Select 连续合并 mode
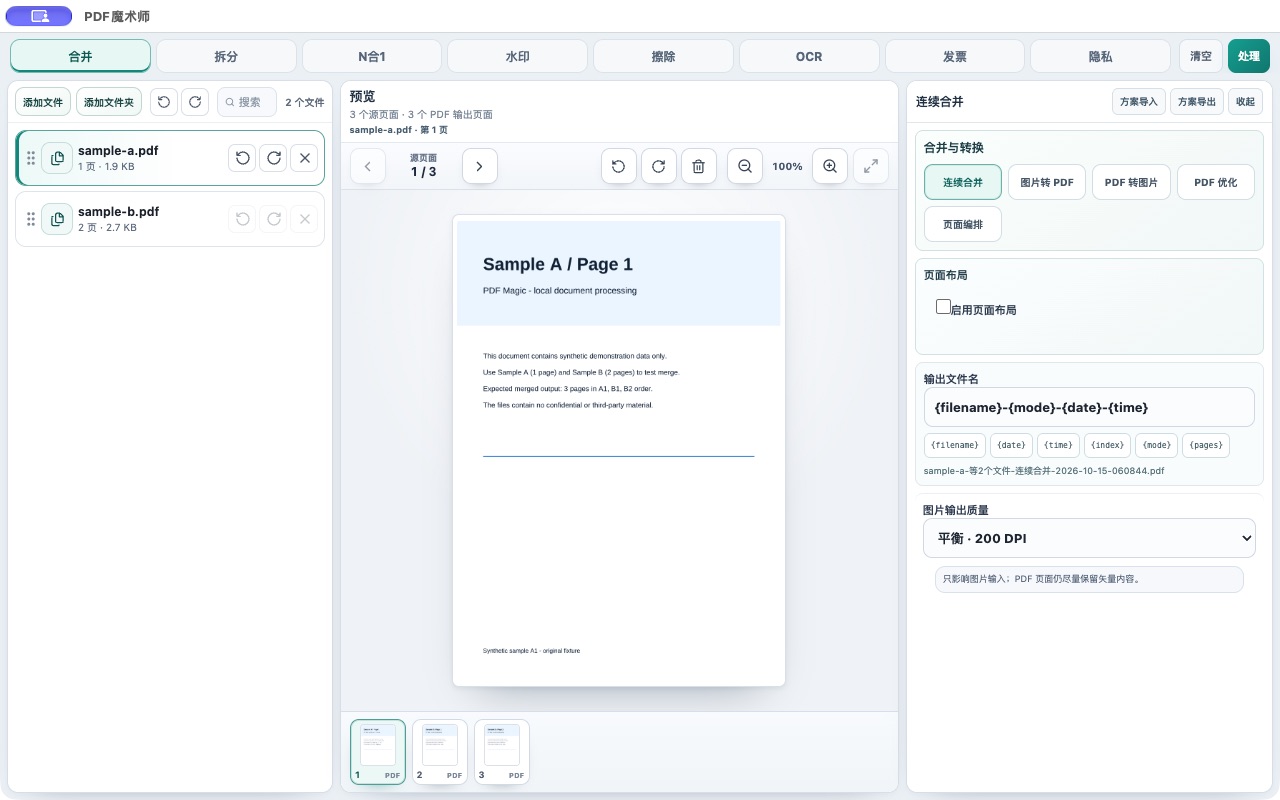Image resolution: width=1280 pixels, height=800 pixels. (963, 183)
